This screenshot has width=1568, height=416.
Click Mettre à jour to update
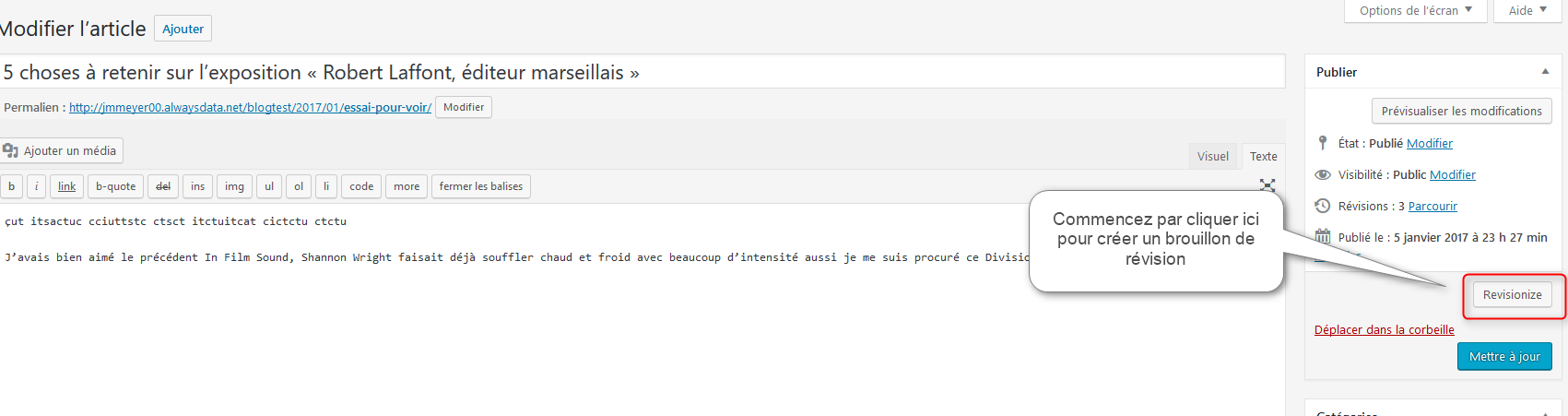pos(1504,356)
